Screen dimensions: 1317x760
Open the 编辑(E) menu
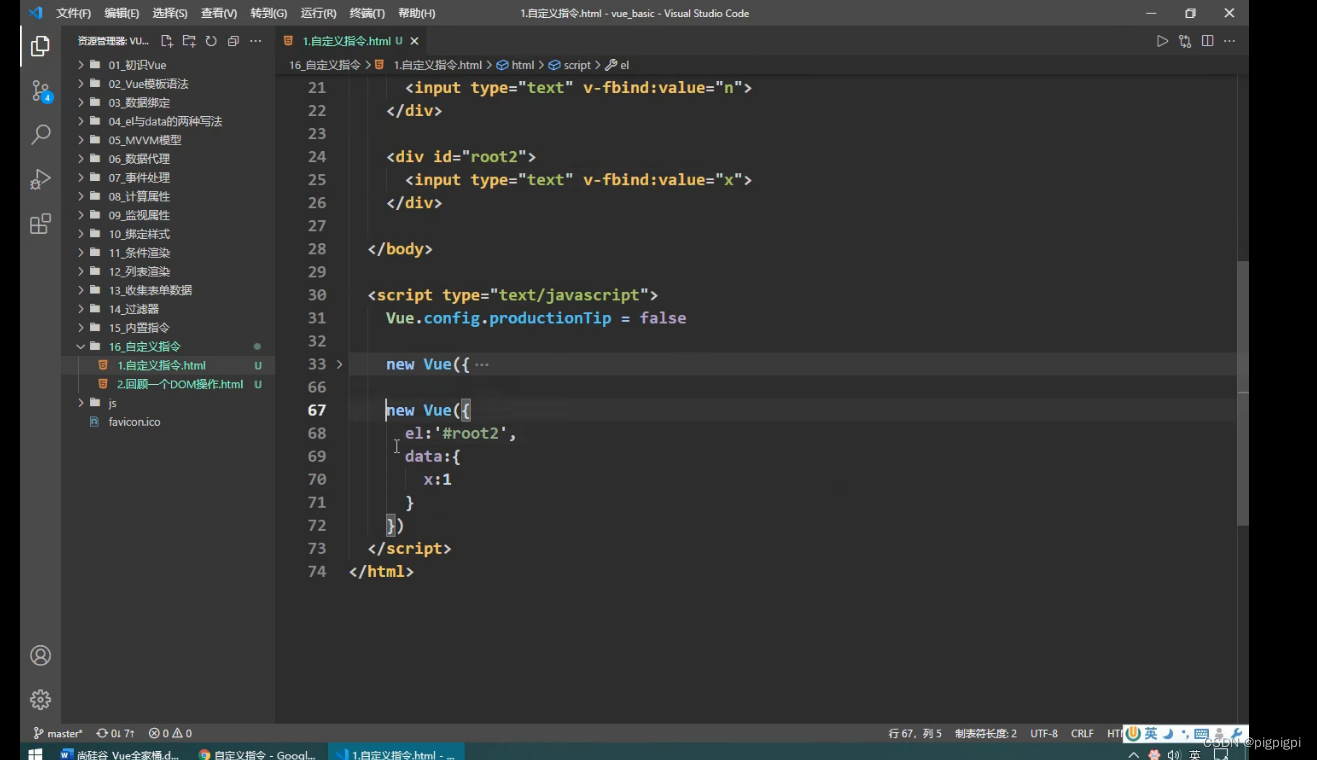tap(122, 13)
